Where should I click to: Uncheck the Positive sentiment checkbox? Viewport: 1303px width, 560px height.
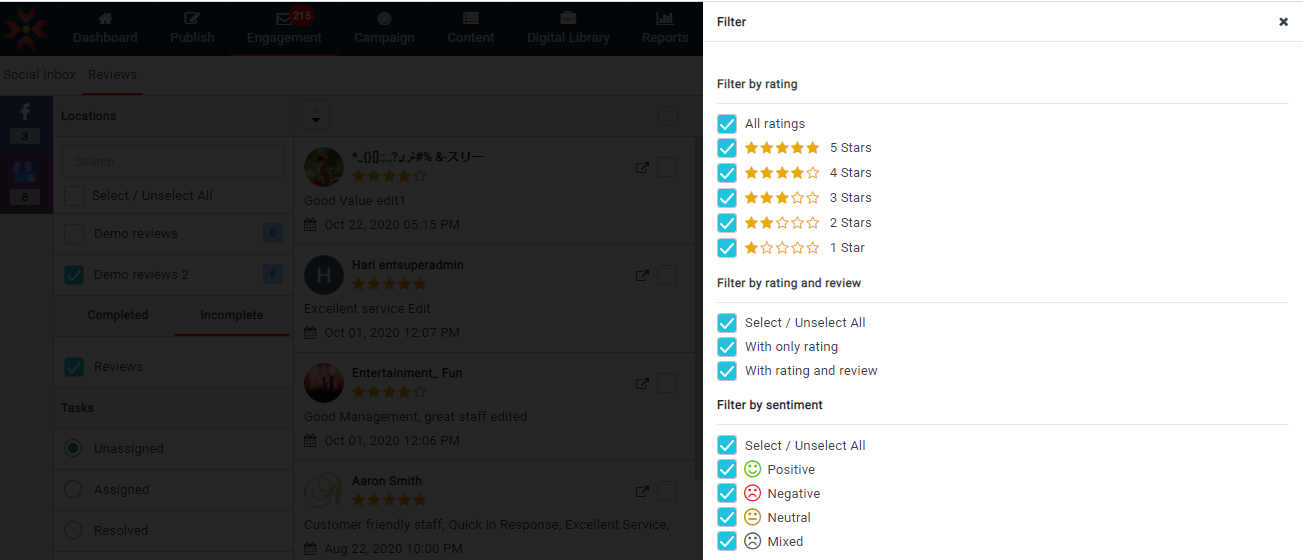pos(727,470)
